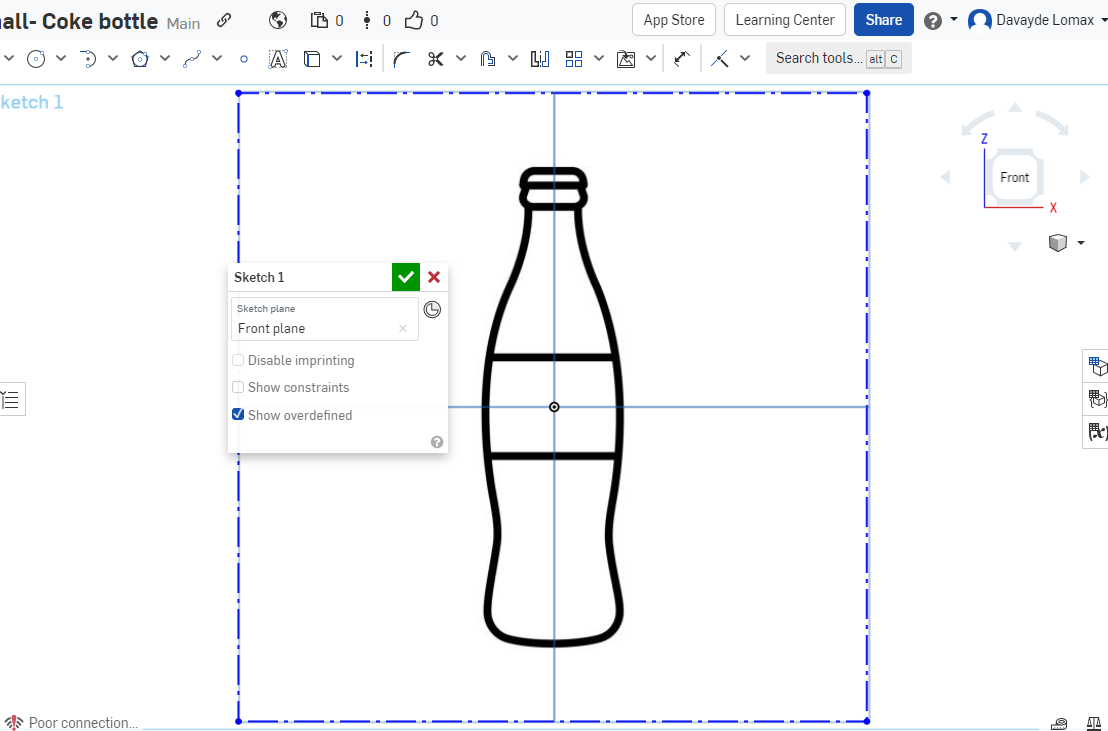Expand the Trim tool dropdown arrow
Image resolution: width=1108 pixels, height=731 pixels.
pyautogui.click(x=461, y=59)
